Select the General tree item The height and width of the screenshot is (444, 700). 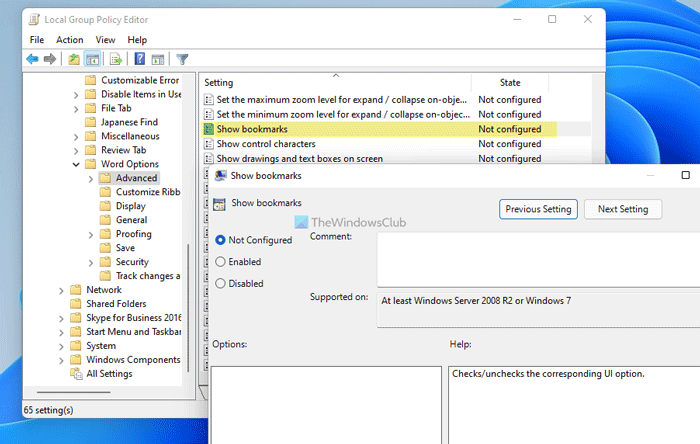point(131,220)
